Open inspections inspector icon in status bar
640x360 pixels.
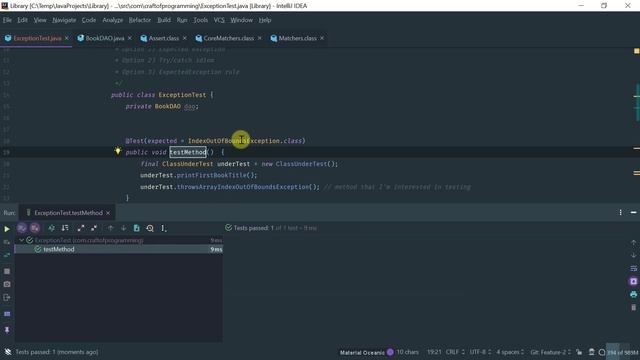591,352
